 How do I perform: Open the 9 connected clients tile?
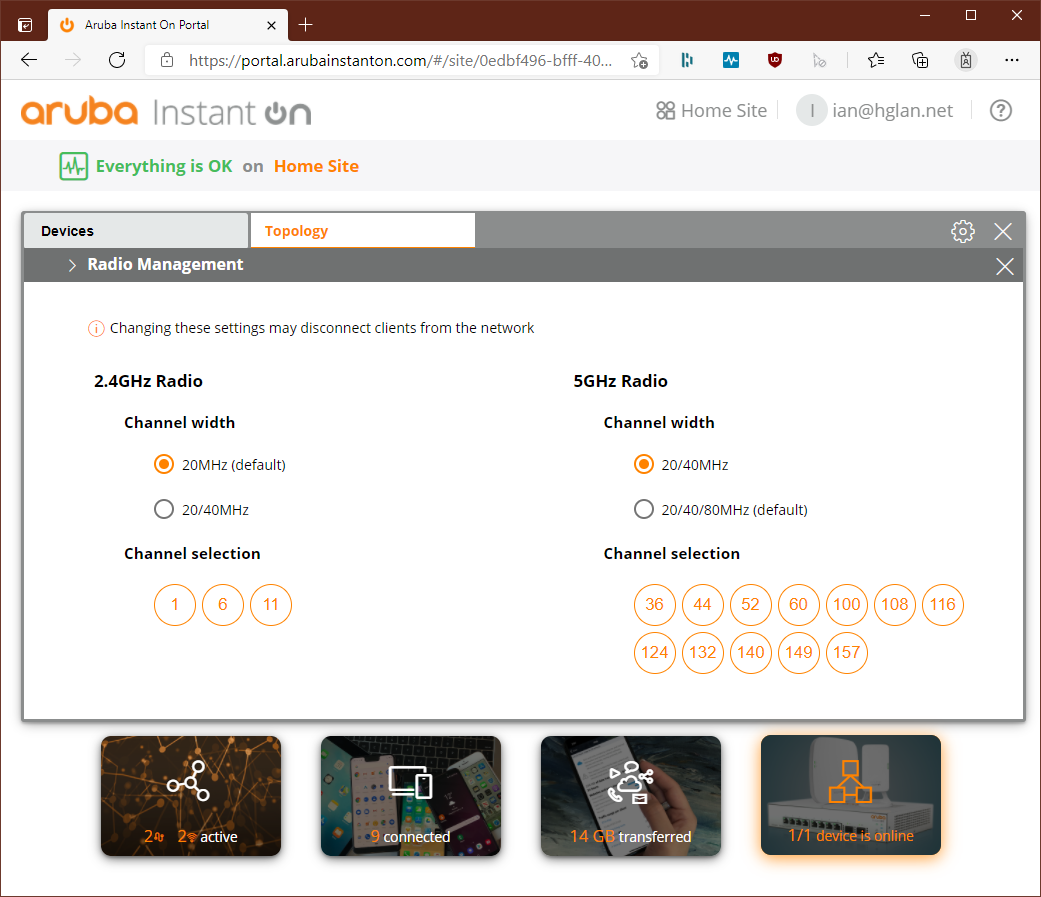coord(410,795)
